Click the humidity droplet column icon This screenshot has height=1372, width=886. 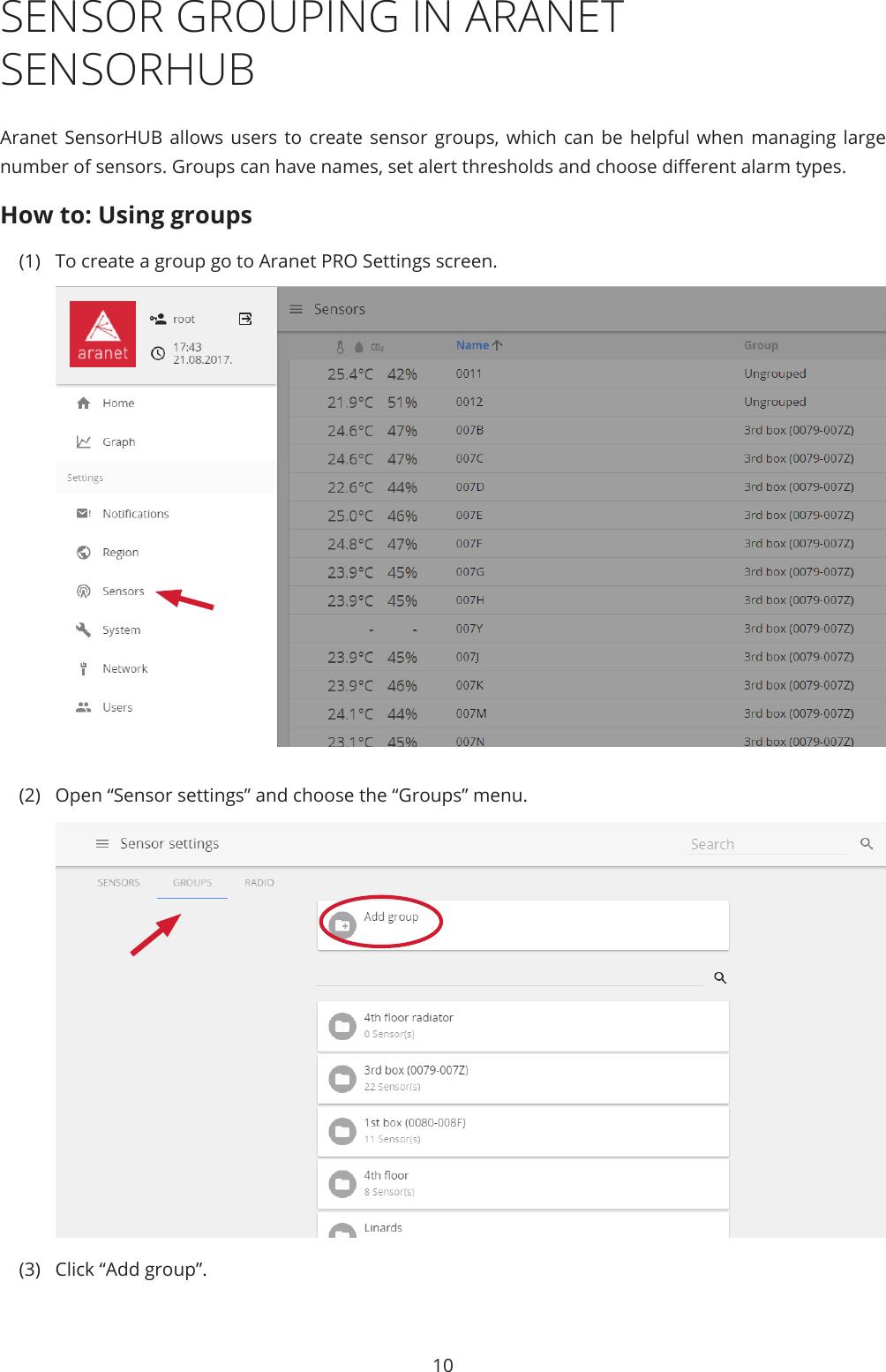click(x=359, y=347)
